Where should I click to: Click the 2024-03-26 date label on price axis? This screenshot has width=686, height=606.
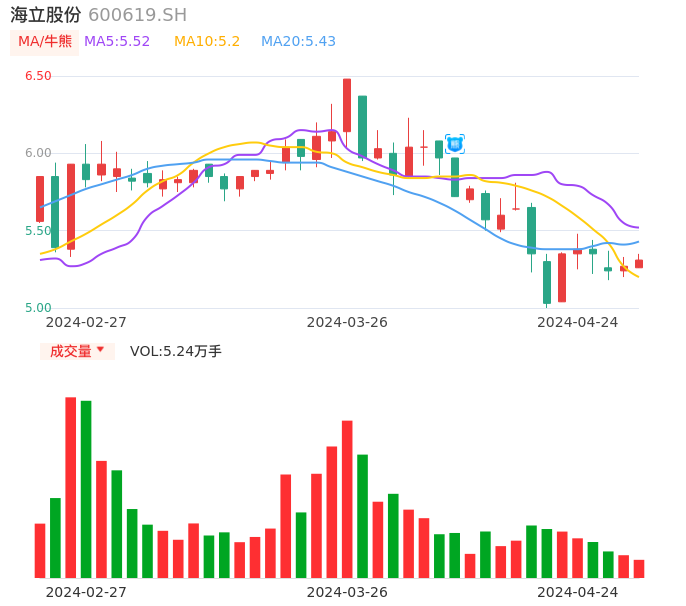pos(347,322)
